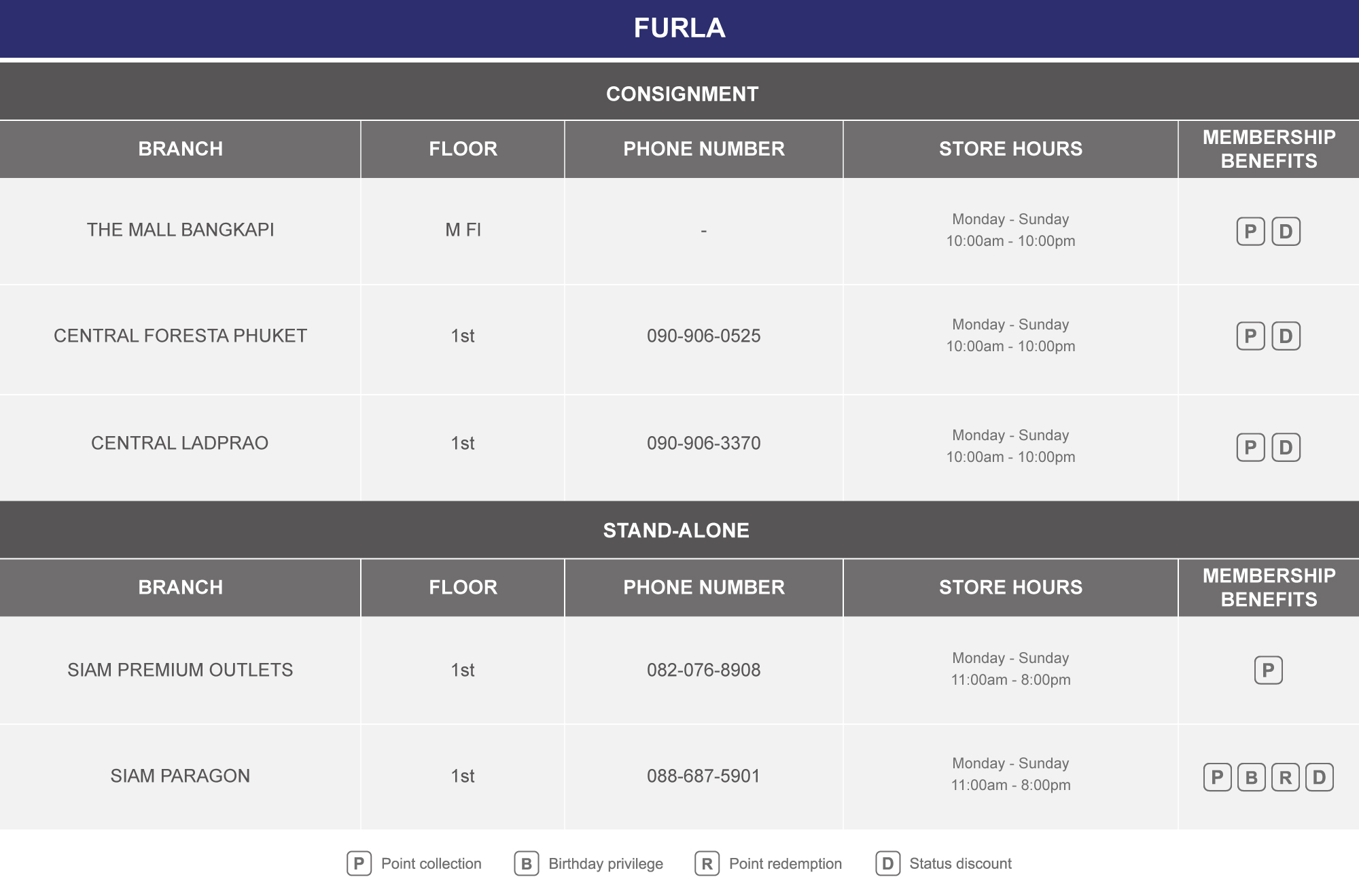Viewport: 1359px width, 896px height.
Task: Click the Siam Premium Outlets phone 082-076-8908
Action: click(703, 670)
